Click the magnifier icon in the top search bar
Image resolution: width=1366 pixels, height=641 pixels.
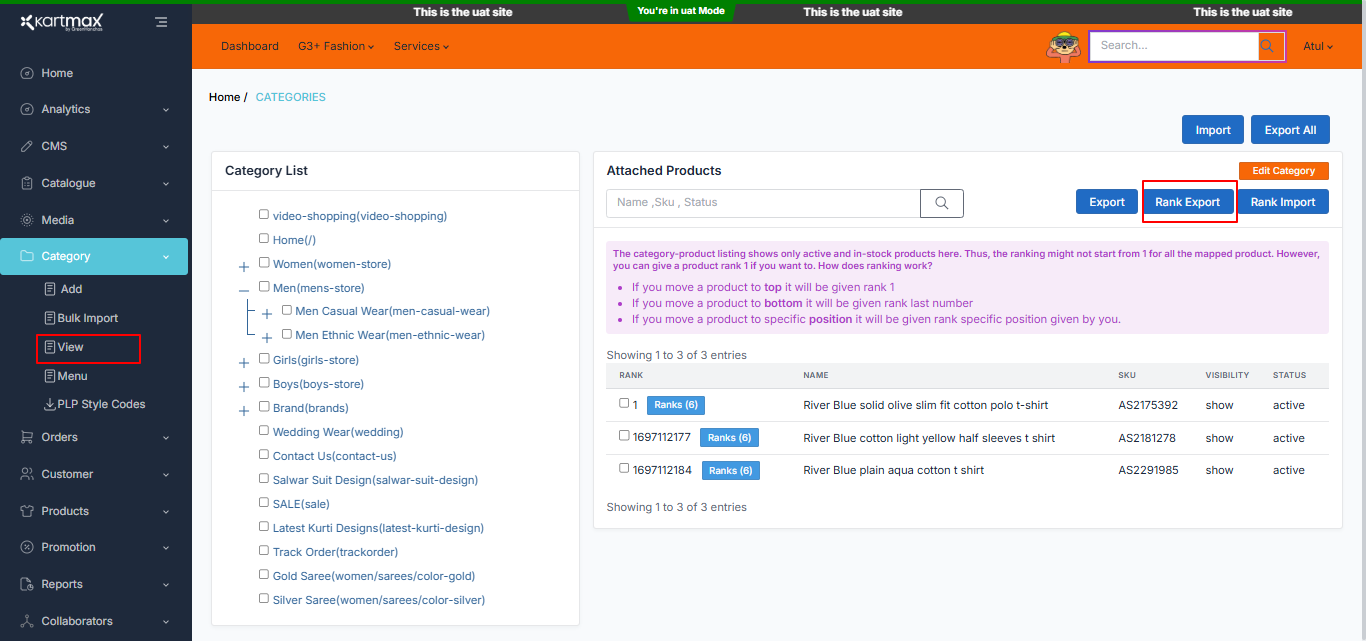click(1268, 46)
